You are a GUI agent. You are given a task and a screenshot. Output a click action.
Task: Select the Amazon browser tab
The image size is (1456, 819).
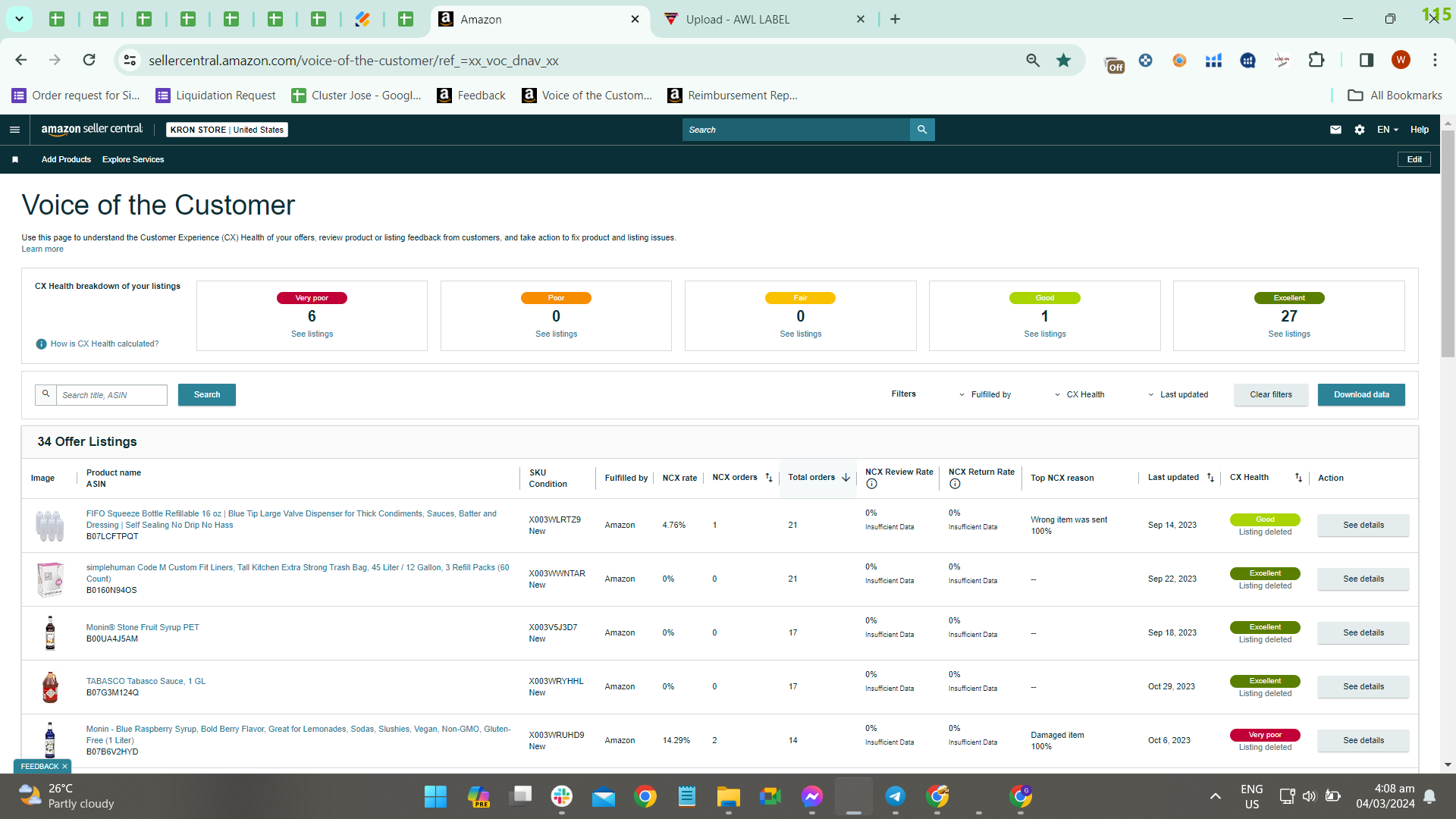click(540, 19)
